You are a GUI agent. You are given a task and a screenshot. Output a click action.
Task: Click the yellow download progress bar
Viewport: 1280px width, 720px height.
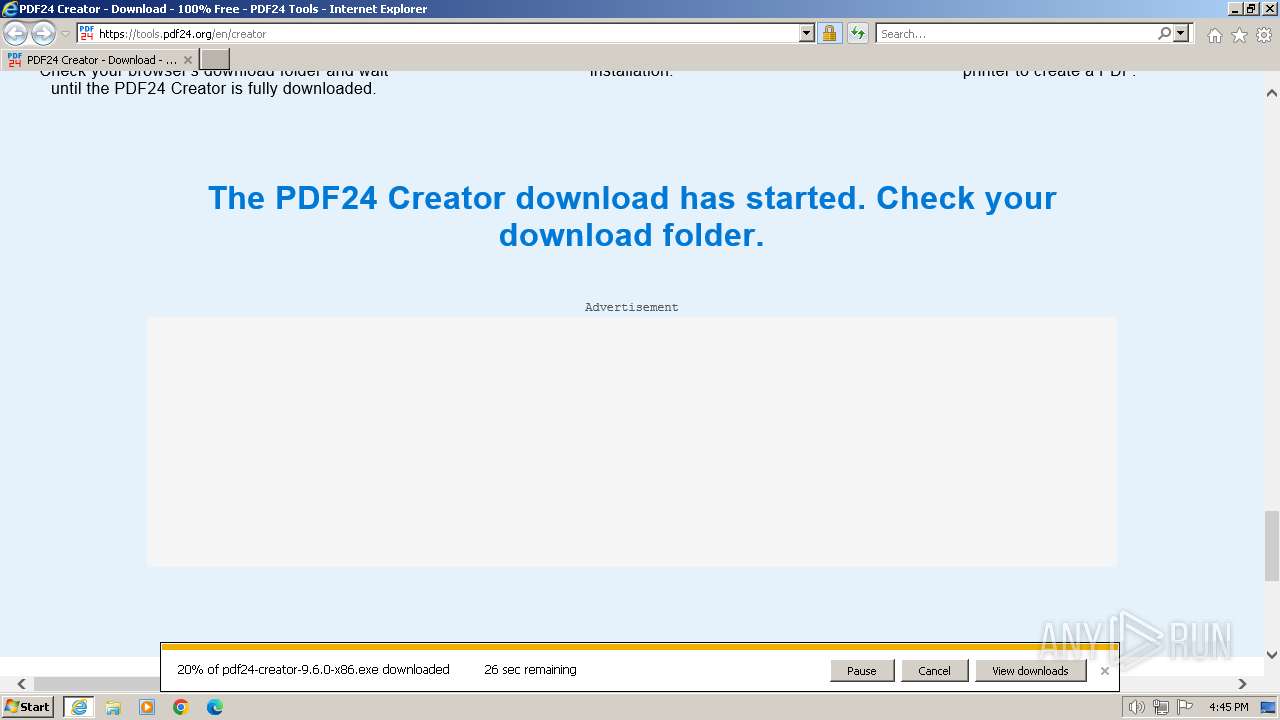point(639,647)
